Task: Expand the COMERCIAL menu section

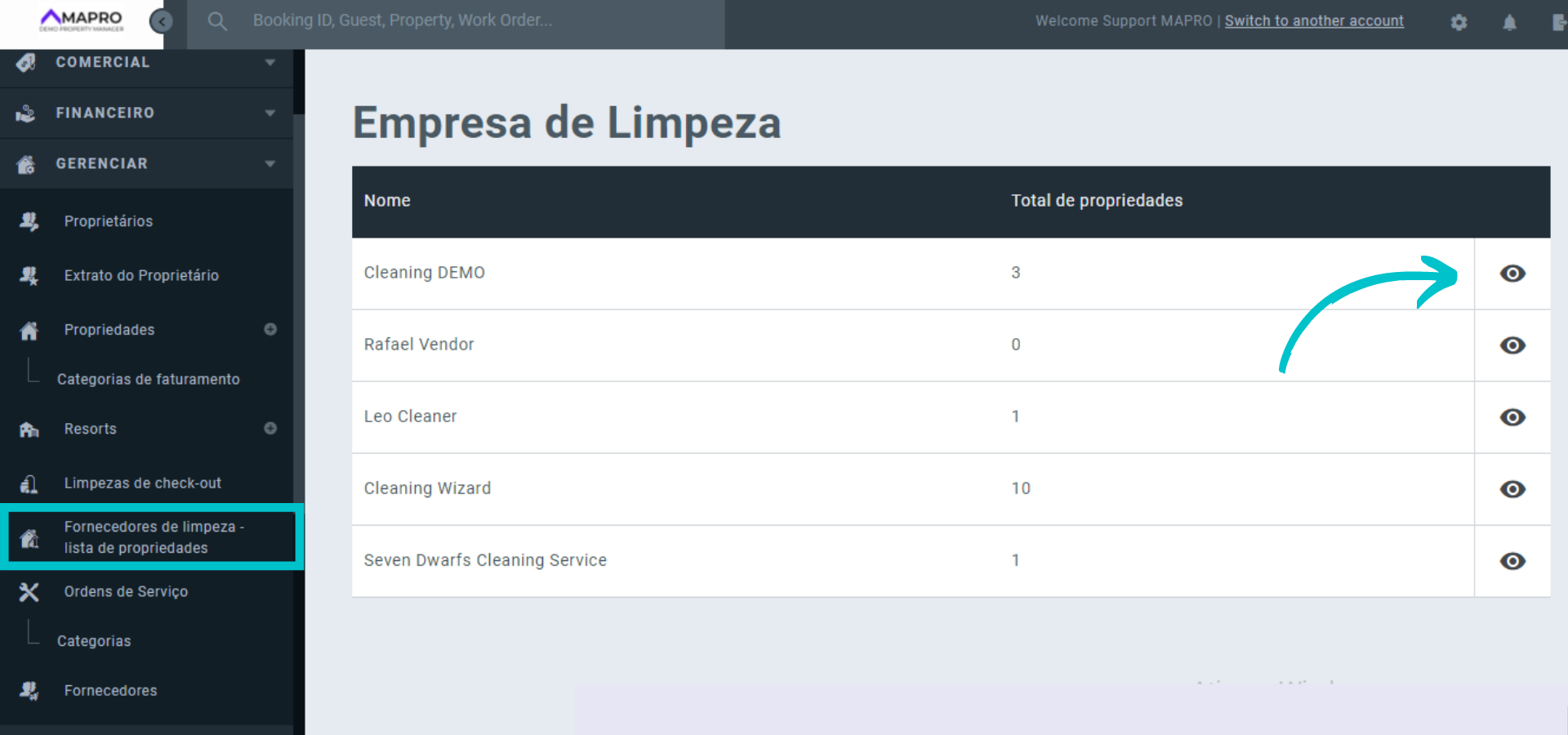Action: 147,63
